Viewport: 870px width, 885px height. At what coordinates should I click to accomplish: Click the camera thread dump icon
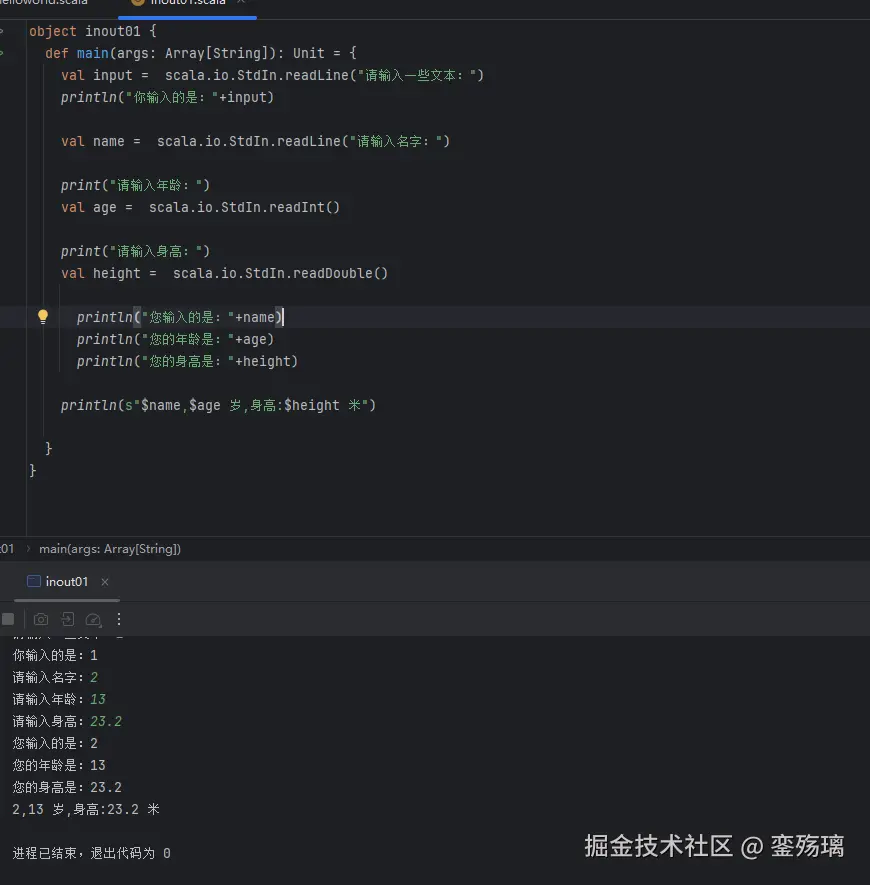tap(41, 619)
